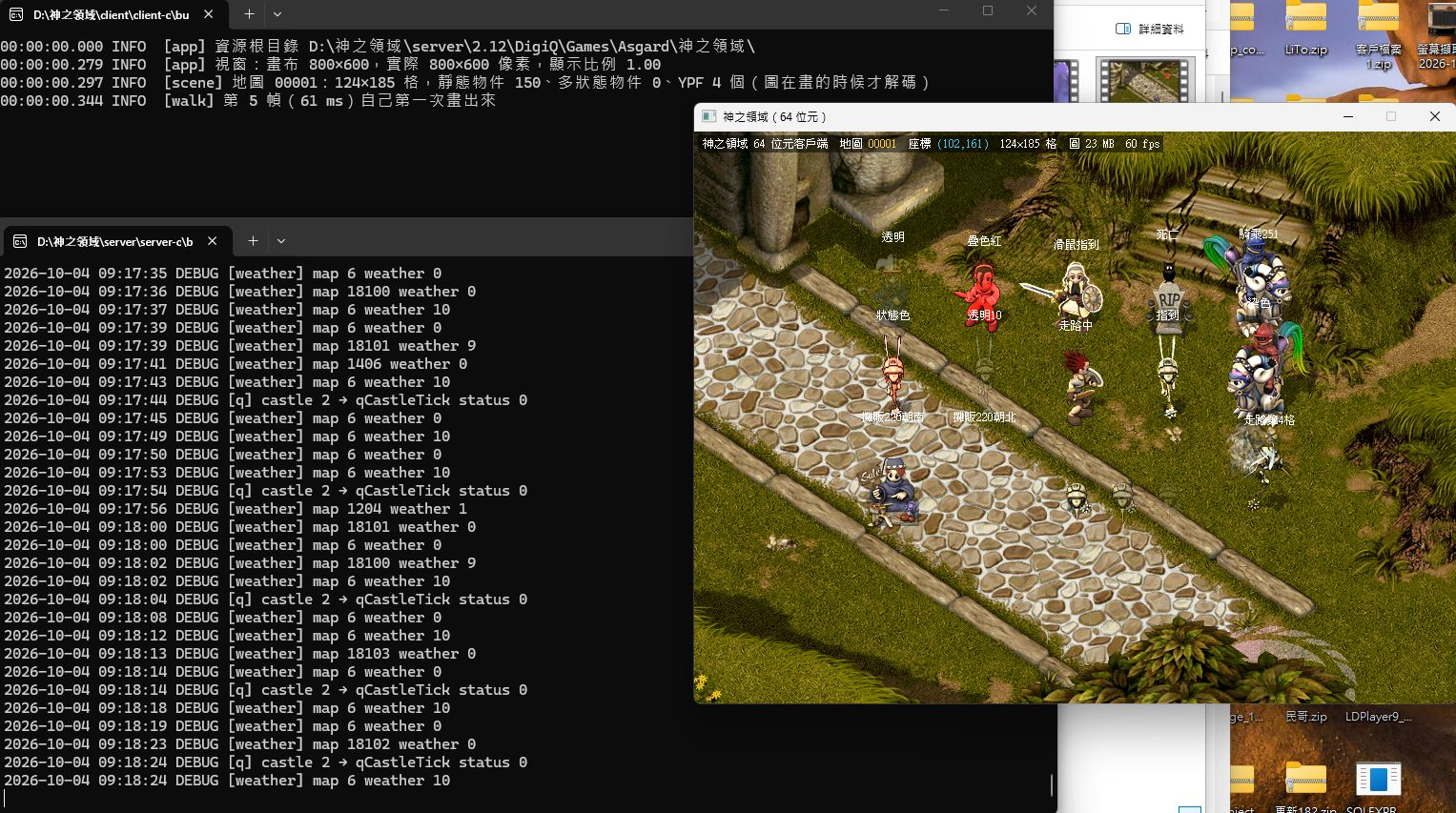Click terminal icon on server-c tab
The width and height of the screenshot is (1456, 813).
tap(20, 241)
